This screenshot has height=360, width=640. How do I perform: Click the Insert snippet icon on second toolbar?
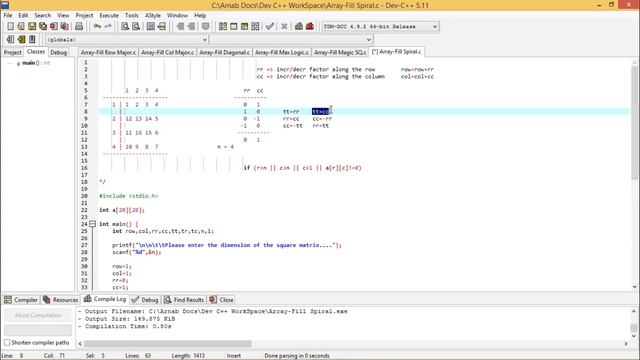pos(10,40)
